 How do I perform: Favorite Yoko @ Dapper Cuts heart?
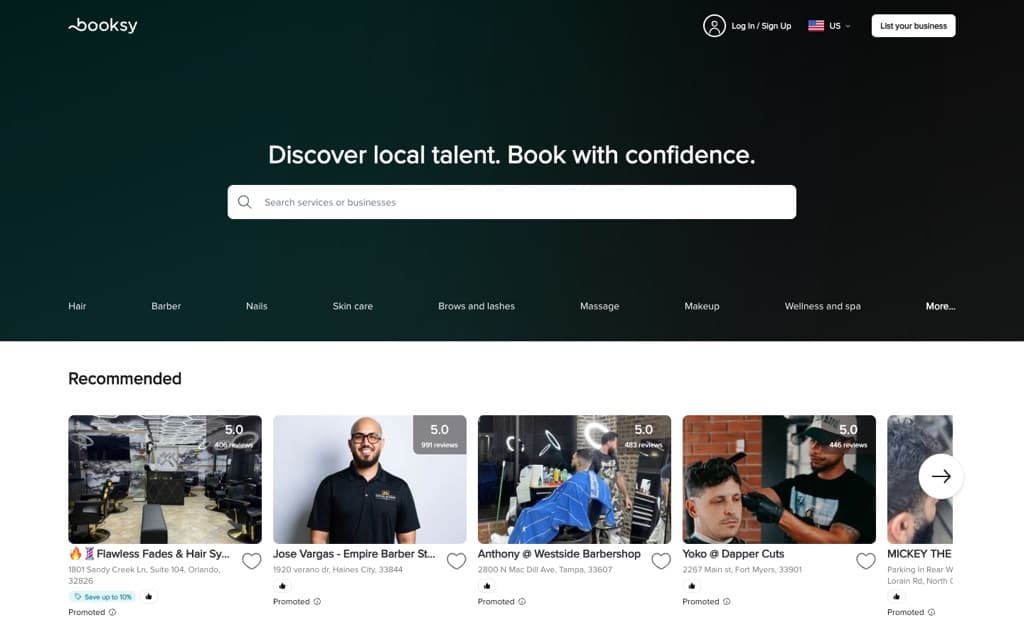pyautogui.click(x=866, y=561)
